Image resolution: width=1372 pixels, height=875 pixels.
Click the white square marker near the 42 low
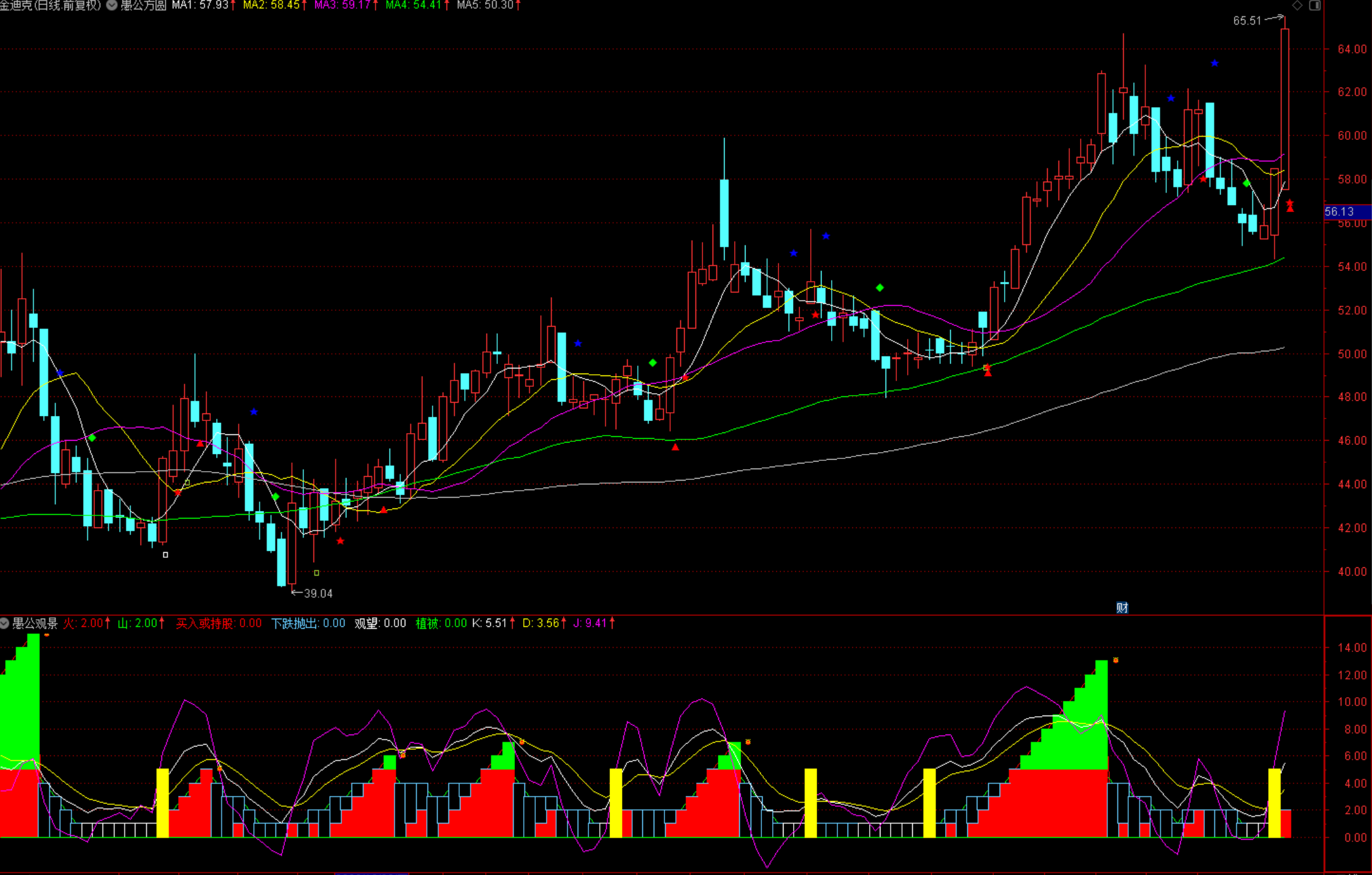coord(165,555)
